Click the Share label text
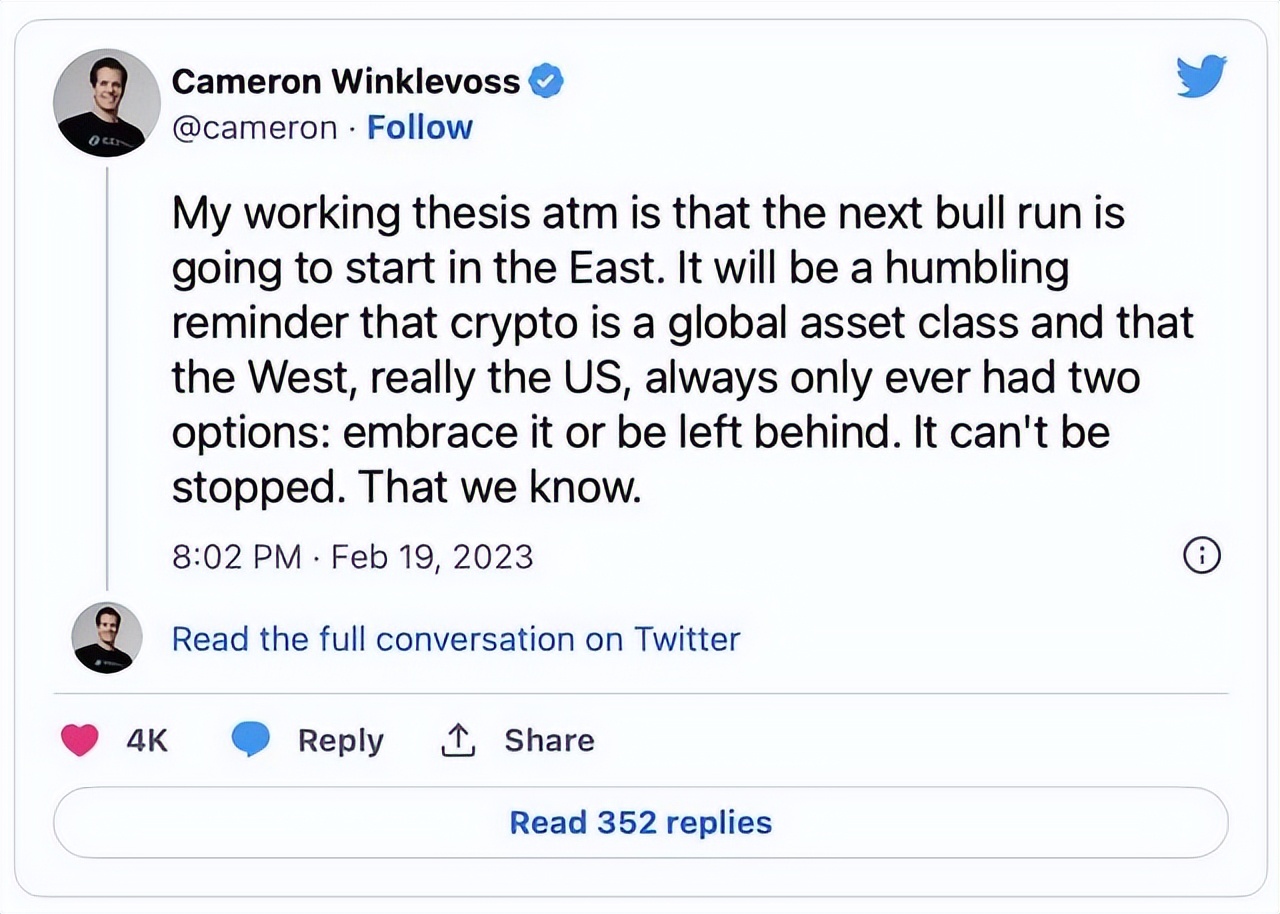Screen dimensions: 1280x914 tap(549, 740)
